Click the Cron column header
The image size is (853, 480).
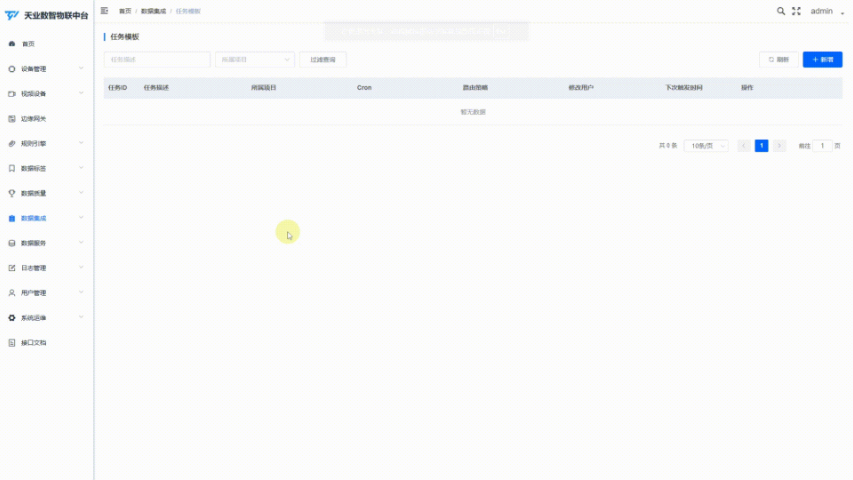pos(364,88)
